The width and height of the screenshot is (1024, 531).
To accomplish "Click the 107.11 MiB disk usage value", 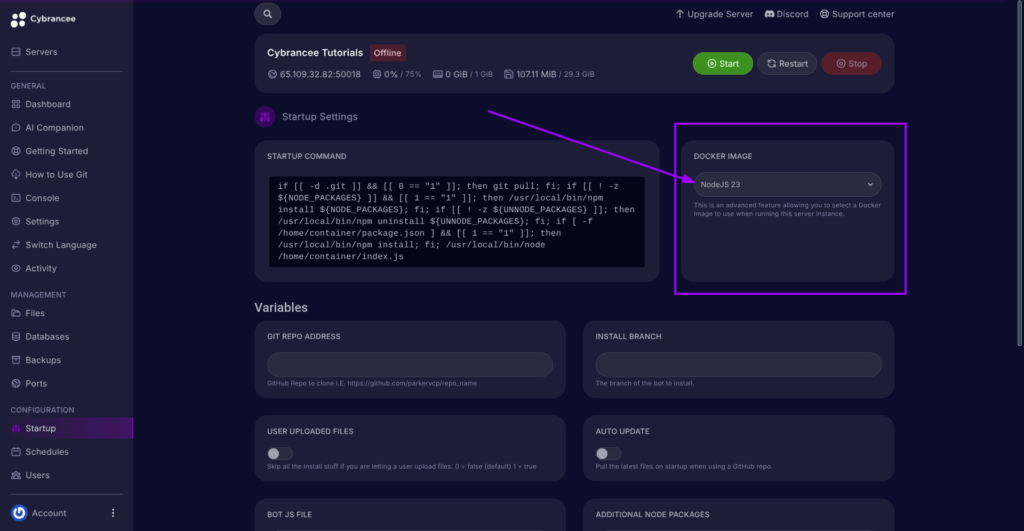I will pyautogui.click(x=536, y=74).
